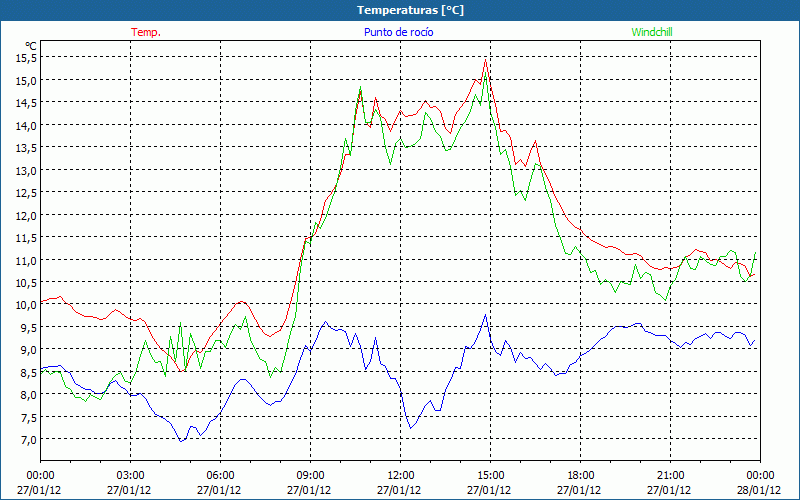Screen dimensions: 800x500
Task: Click the "8,0" y-axis value
Action: coord(29,394)
